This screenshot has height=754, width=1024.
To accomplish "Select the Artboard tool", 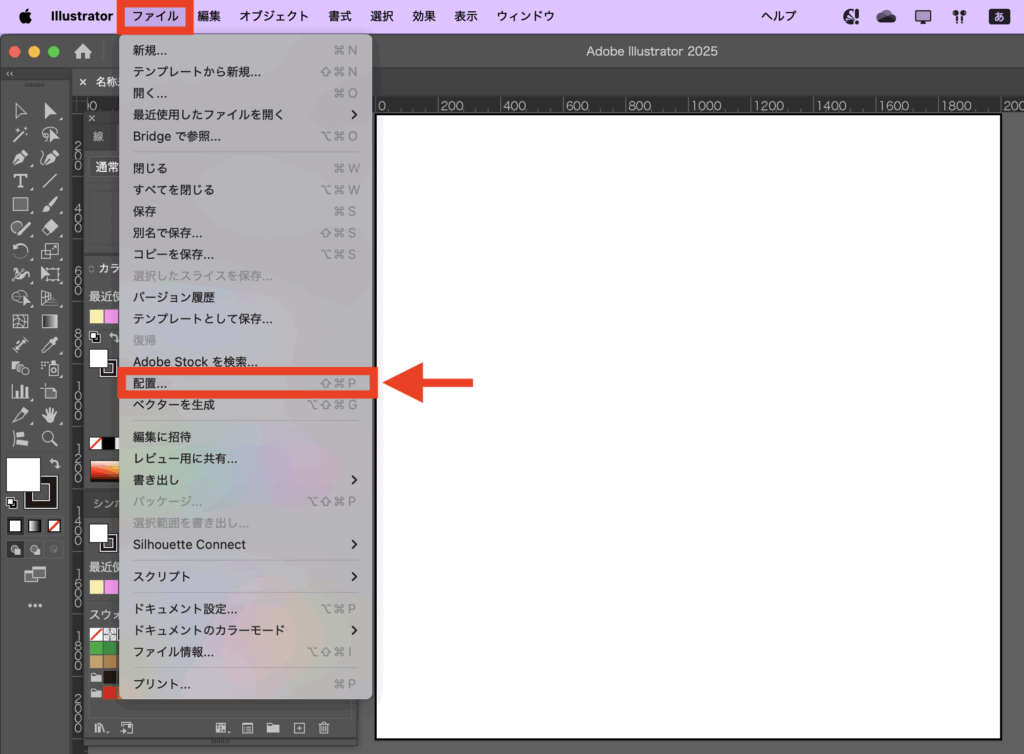I will (50, 392).
